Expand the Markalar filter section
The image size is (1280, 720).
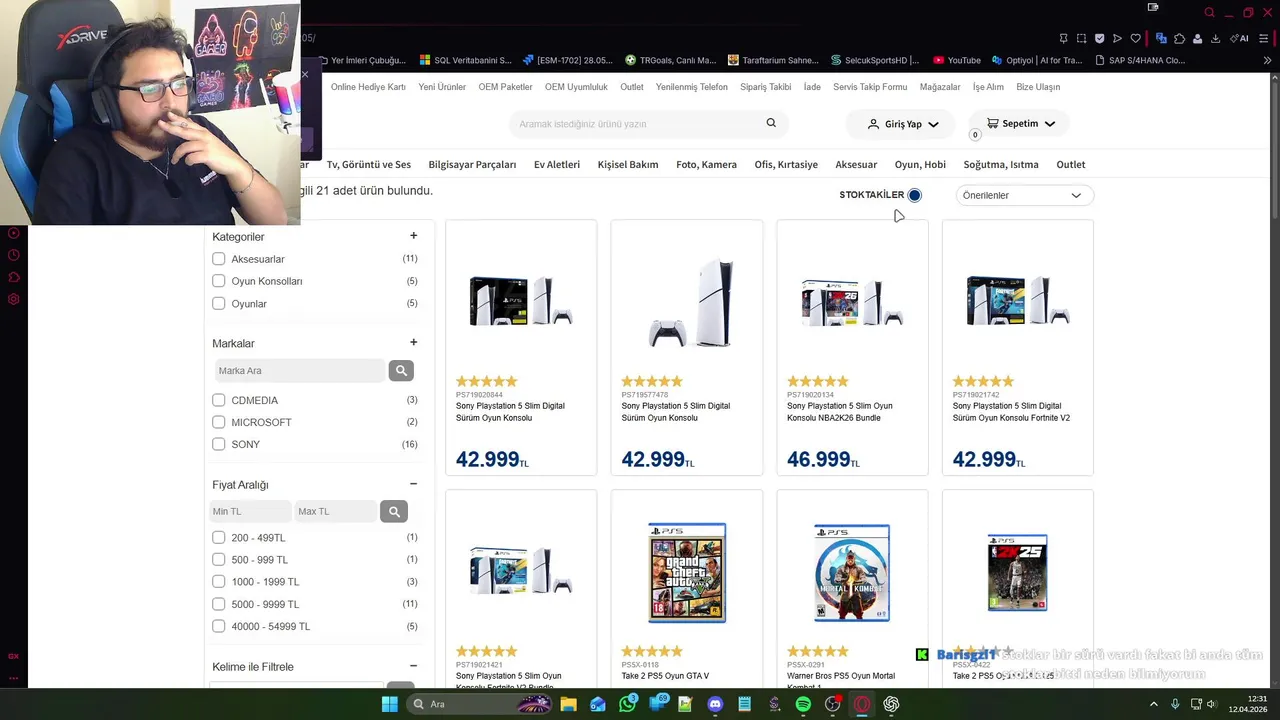click(413, 342)
